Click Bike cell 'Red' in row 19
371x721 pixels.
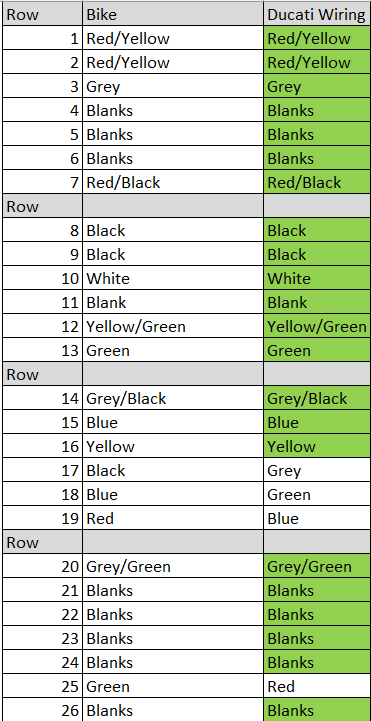pyautogui.click(x=173, y=518)
